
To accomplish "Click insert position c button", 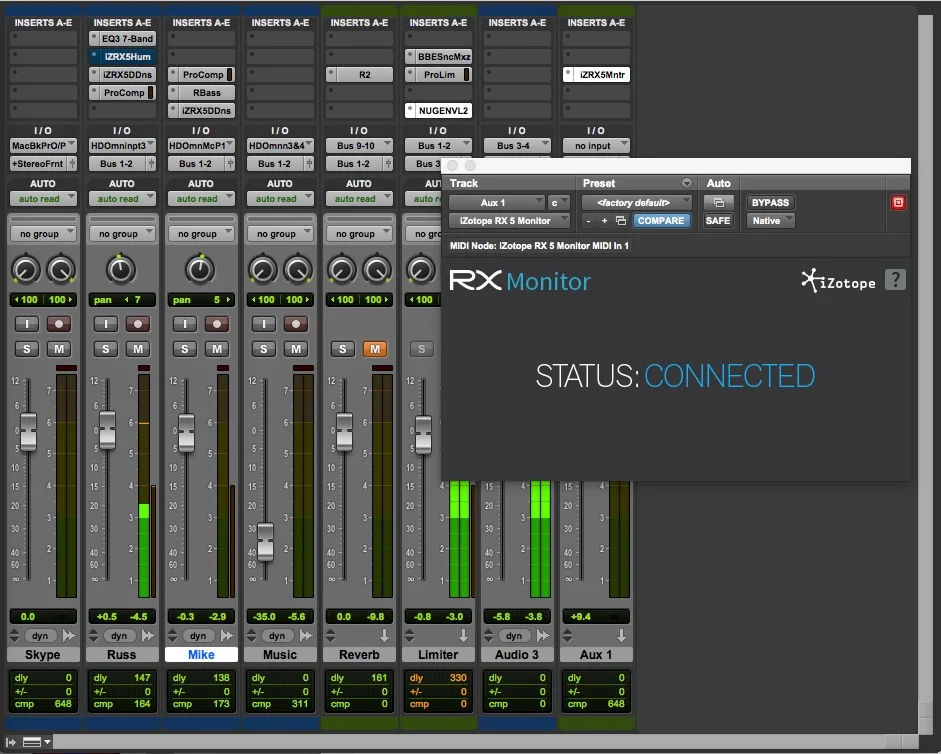I will click(x=558, y=202).
